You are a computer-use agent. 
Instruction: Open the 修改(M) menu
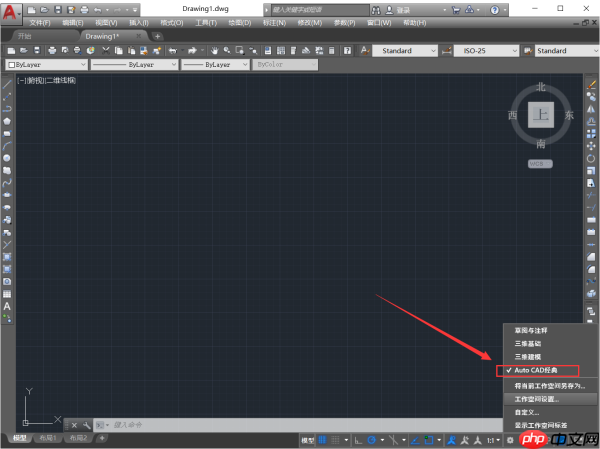click(310, 23)
